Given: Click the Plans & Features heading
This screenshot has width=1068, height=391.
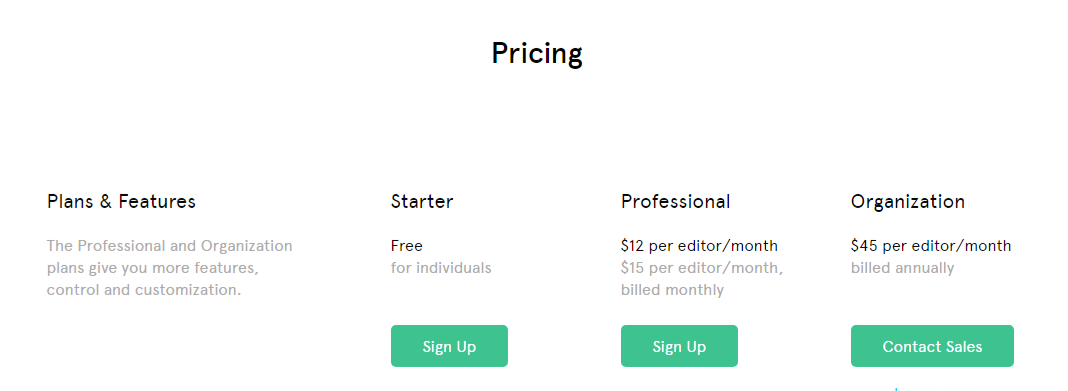Looking at the screenshot, I should point(121,202).
